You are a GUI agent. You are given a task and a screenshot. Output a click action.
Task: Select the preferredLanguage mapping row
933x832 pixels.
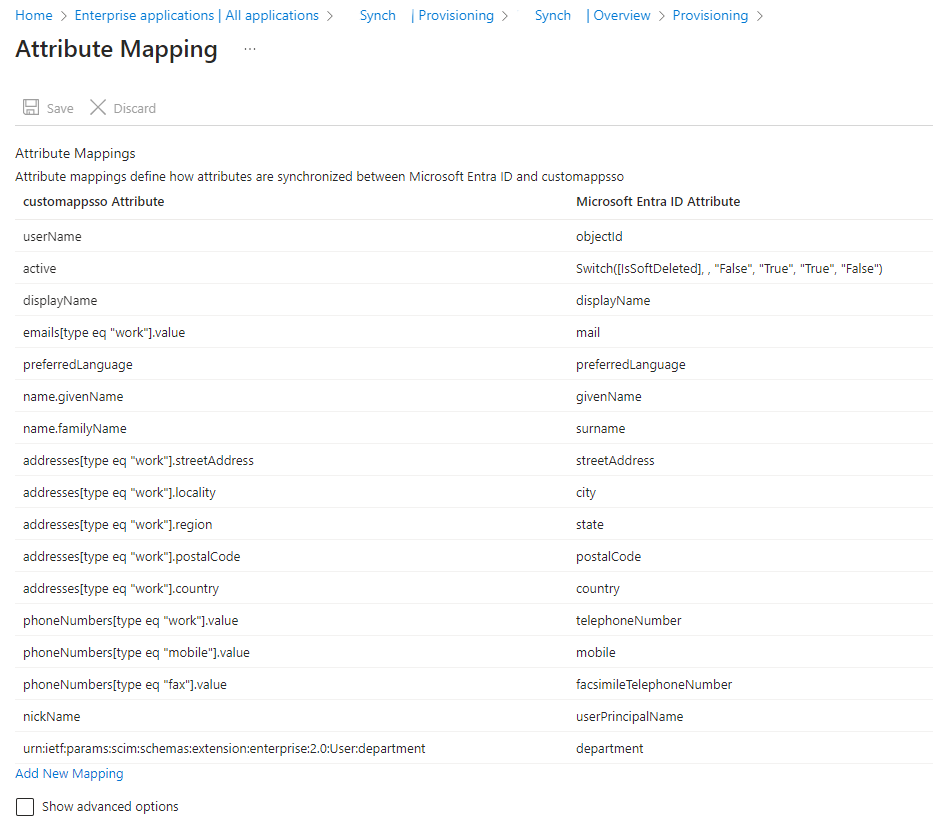pos(78,365)
